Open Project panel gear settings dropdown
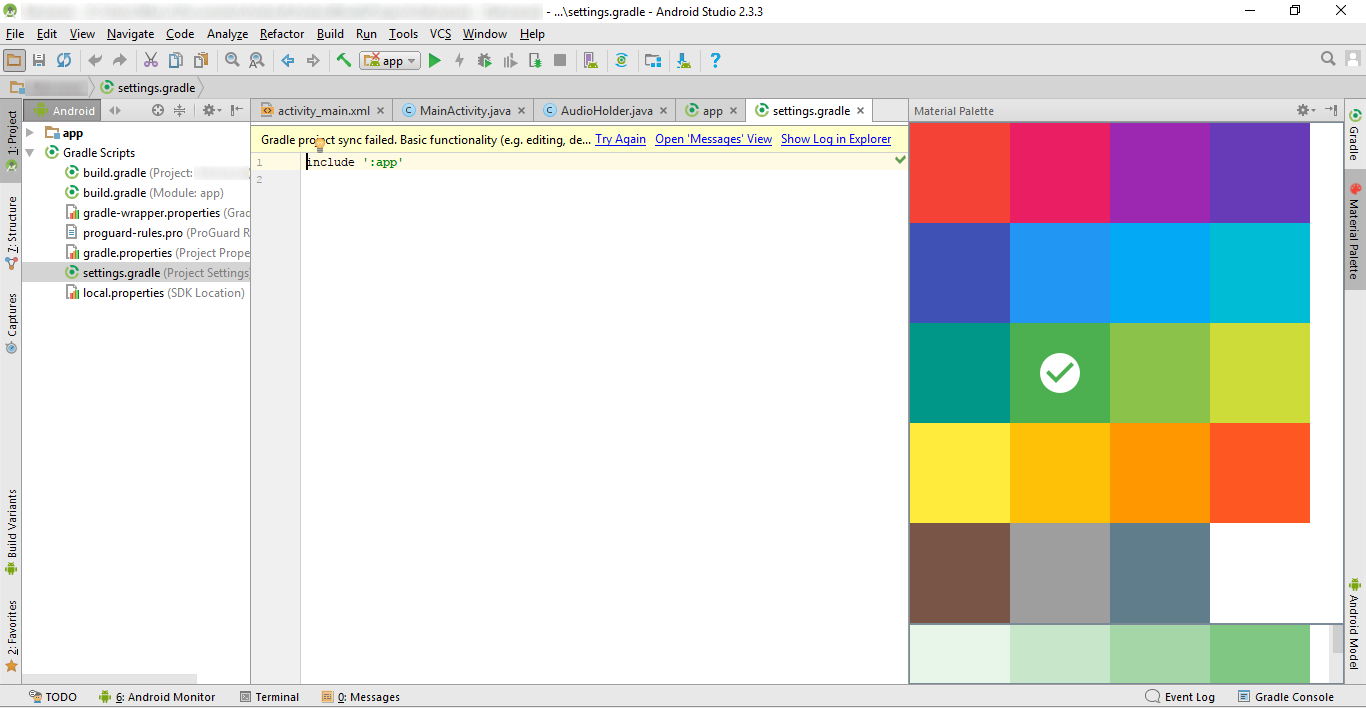This screenshot has width=1366, height=708. 212,110
